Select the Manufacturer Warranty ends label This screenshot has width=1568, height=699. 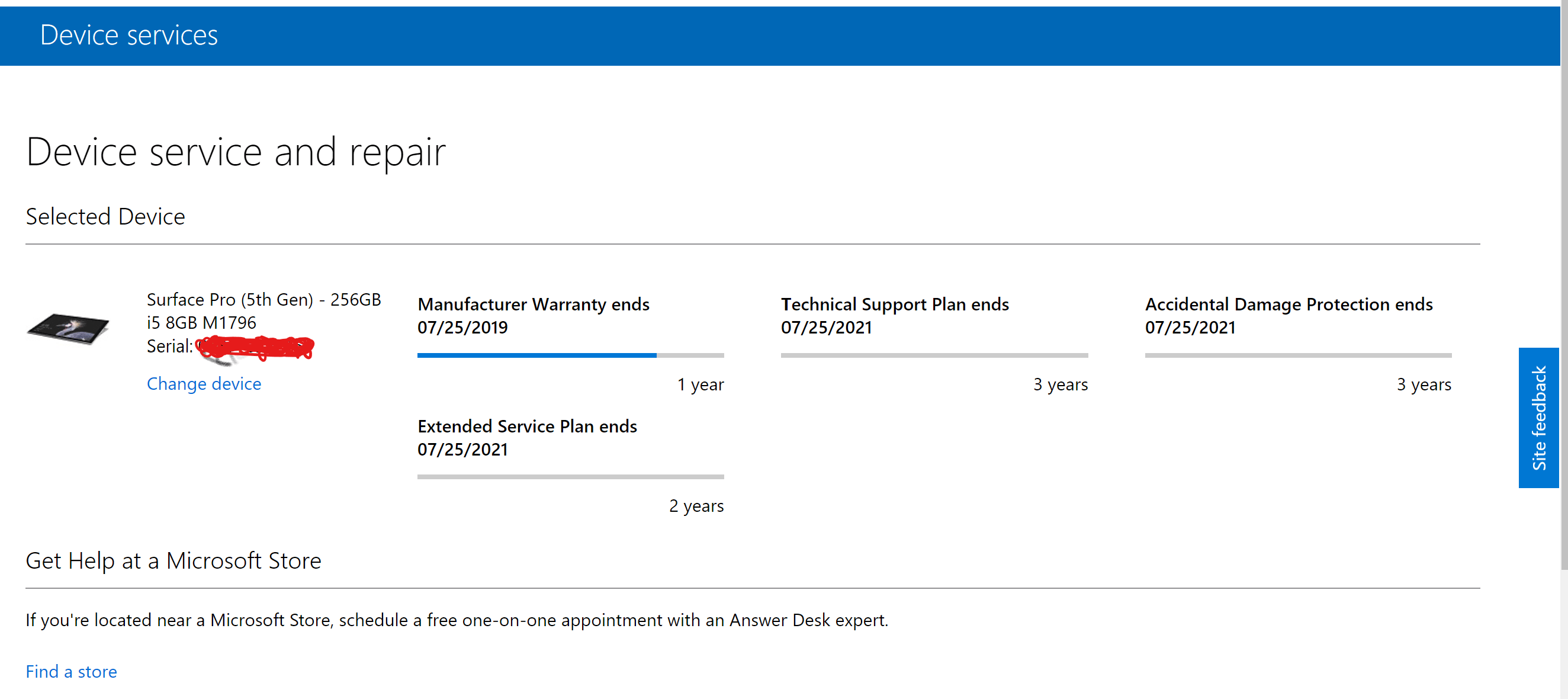(533, 304)
